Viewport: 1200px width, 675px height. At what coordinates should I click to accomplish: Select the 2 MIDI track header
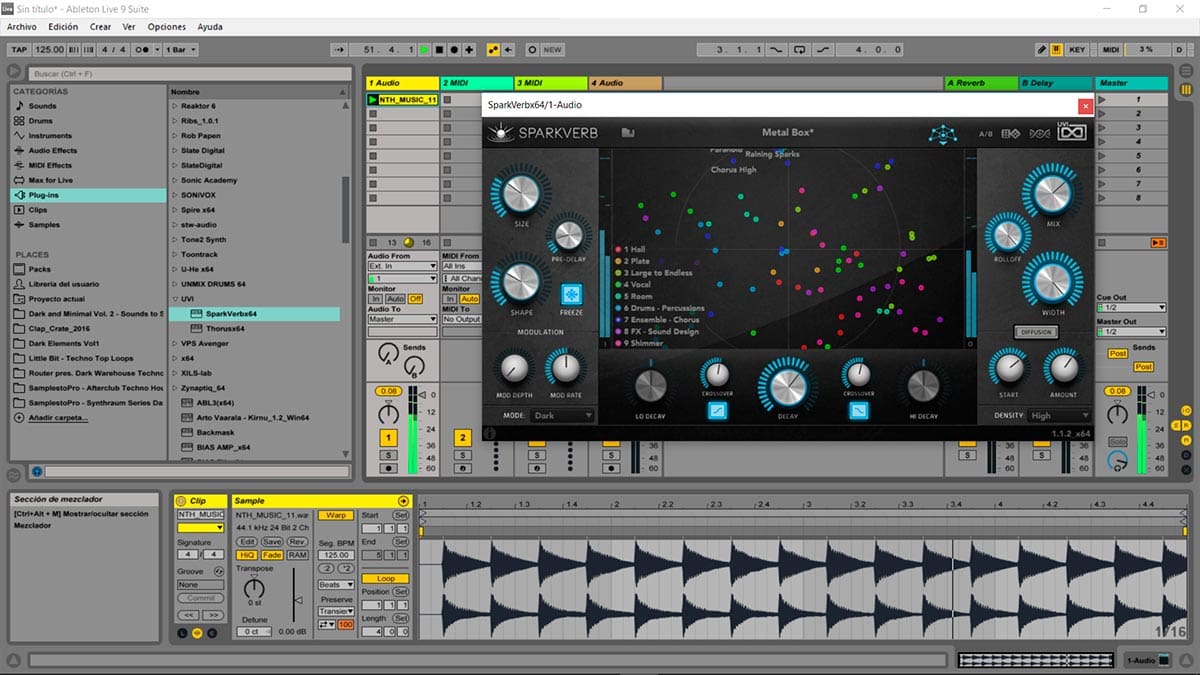click(476, 83)
